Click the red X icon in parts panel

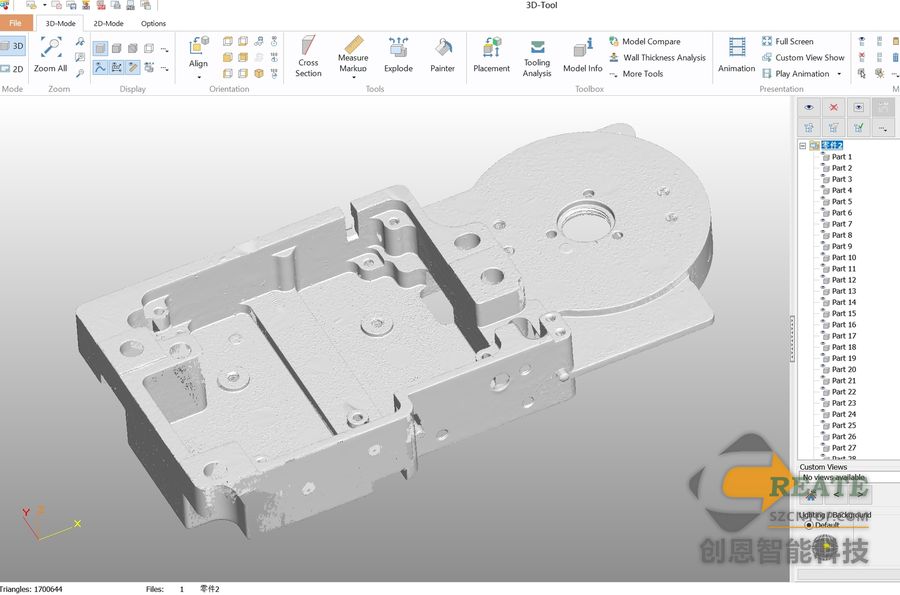[x=833, y=107]
